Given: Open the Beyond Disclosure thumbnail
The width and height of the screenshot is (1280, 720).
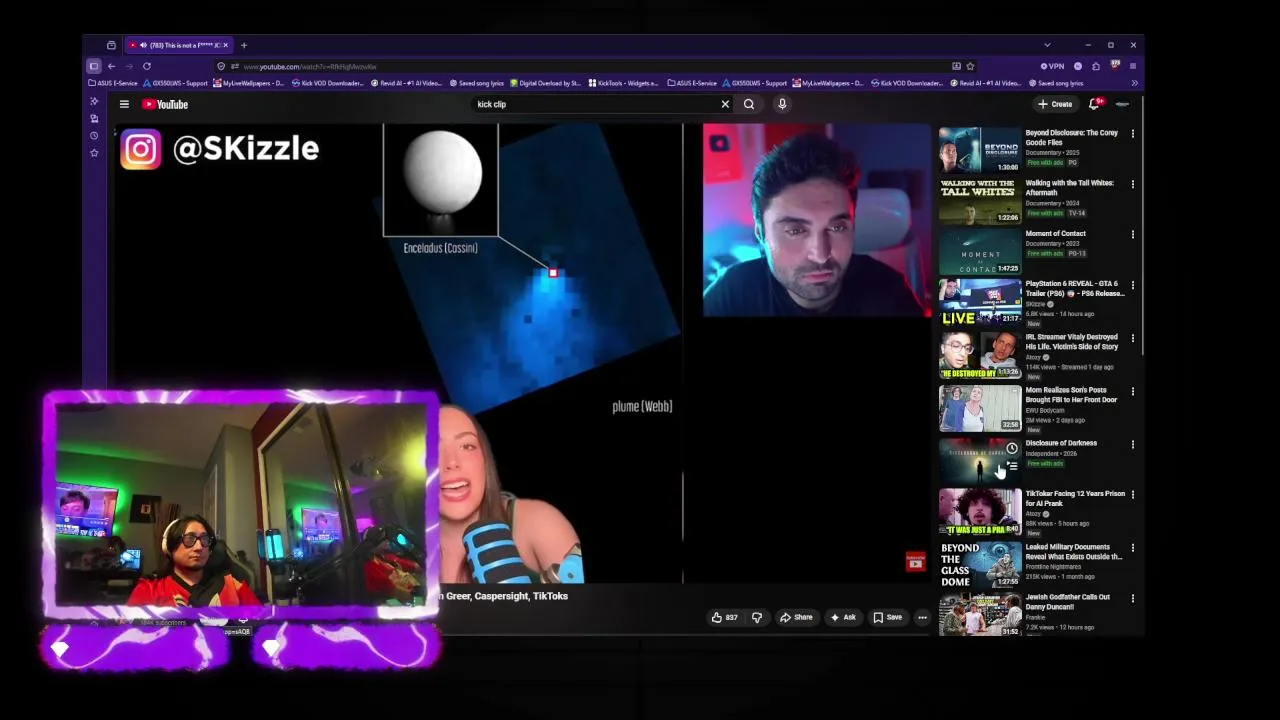Looking at the screenshot, I should [980, 150].
